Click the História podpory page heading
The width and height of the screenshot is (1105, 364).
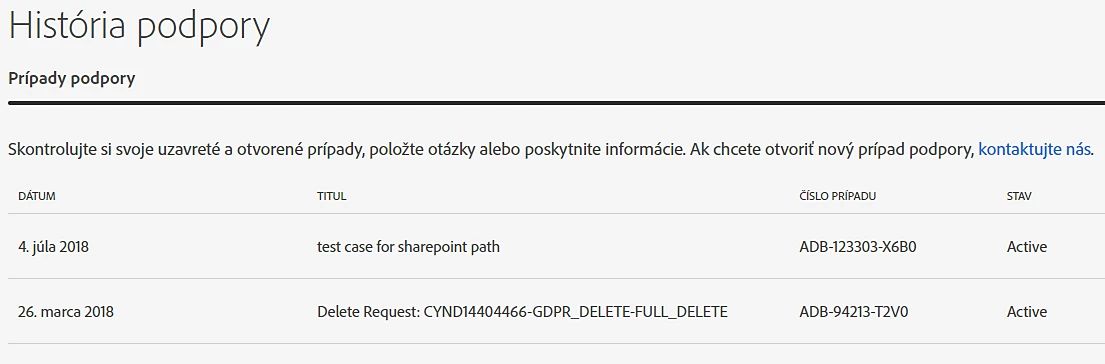pos(140,28)
